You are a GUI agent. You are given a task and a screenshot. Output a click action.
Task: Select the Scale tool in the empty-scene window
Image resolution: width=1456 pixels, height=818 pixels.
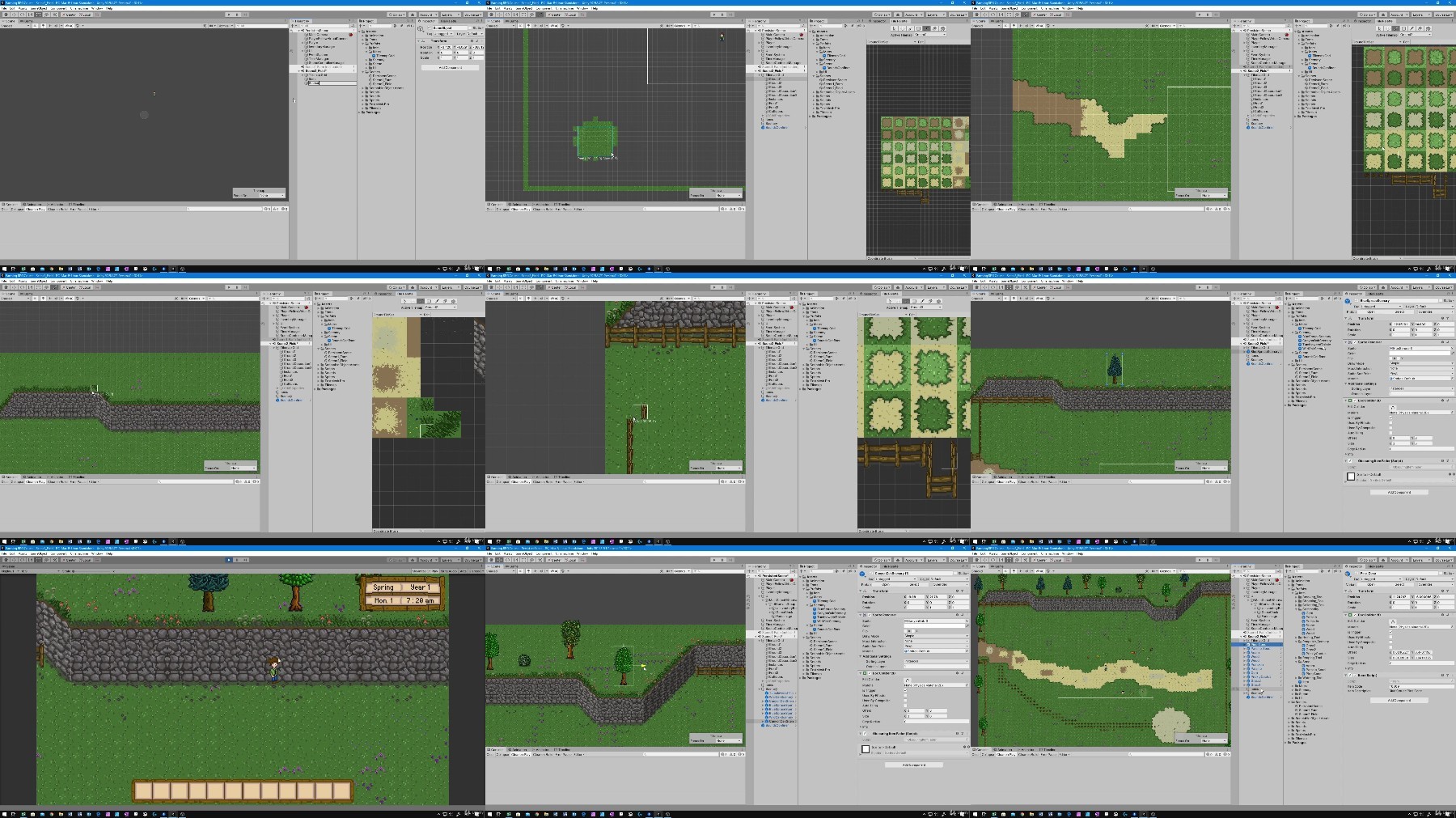click(30, 15)
